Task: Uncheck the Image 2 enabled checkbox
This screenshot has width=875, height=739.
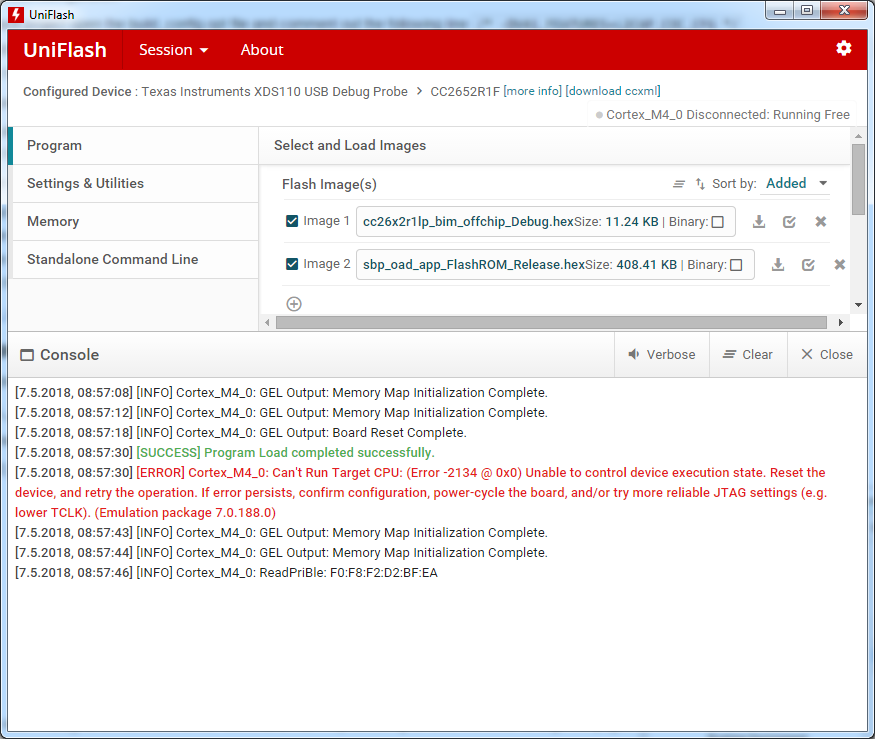Action: pos(290,264)
